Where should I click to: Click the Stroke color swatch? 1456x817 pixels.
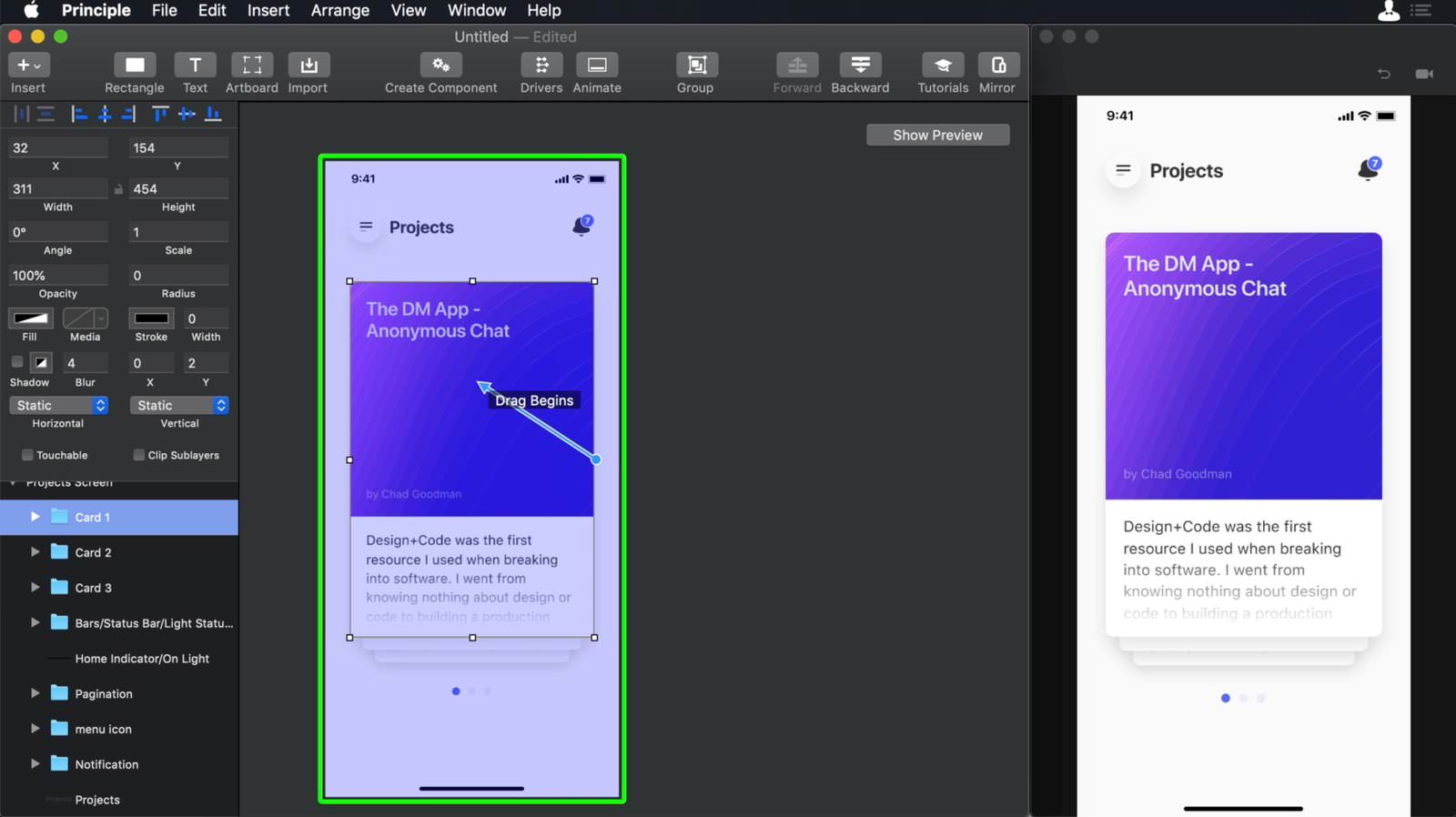(x=151, y=318)
